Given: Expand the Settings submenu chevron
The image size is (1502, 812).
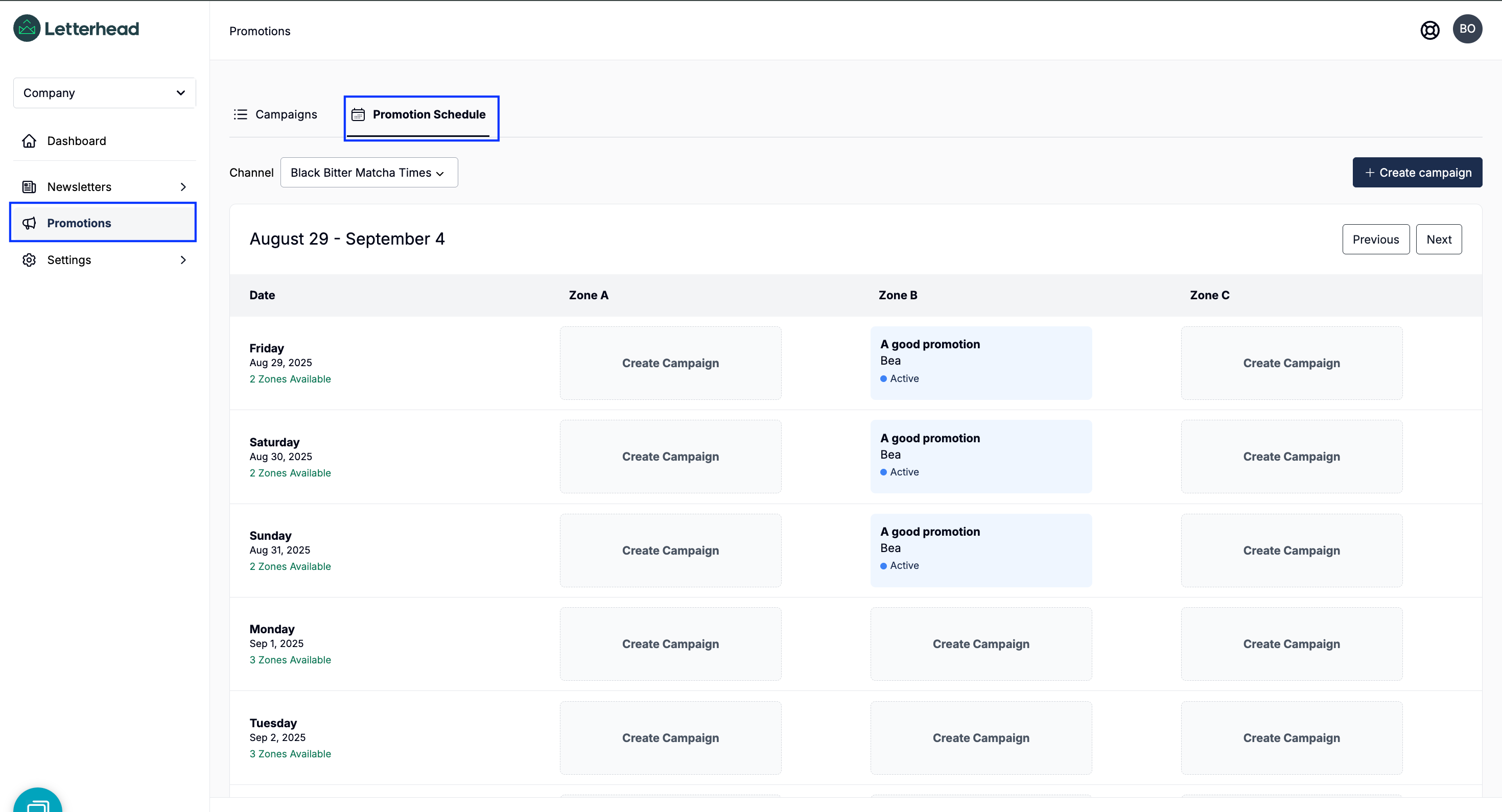Looking at the screenshot, I should [x=183, y=260].
